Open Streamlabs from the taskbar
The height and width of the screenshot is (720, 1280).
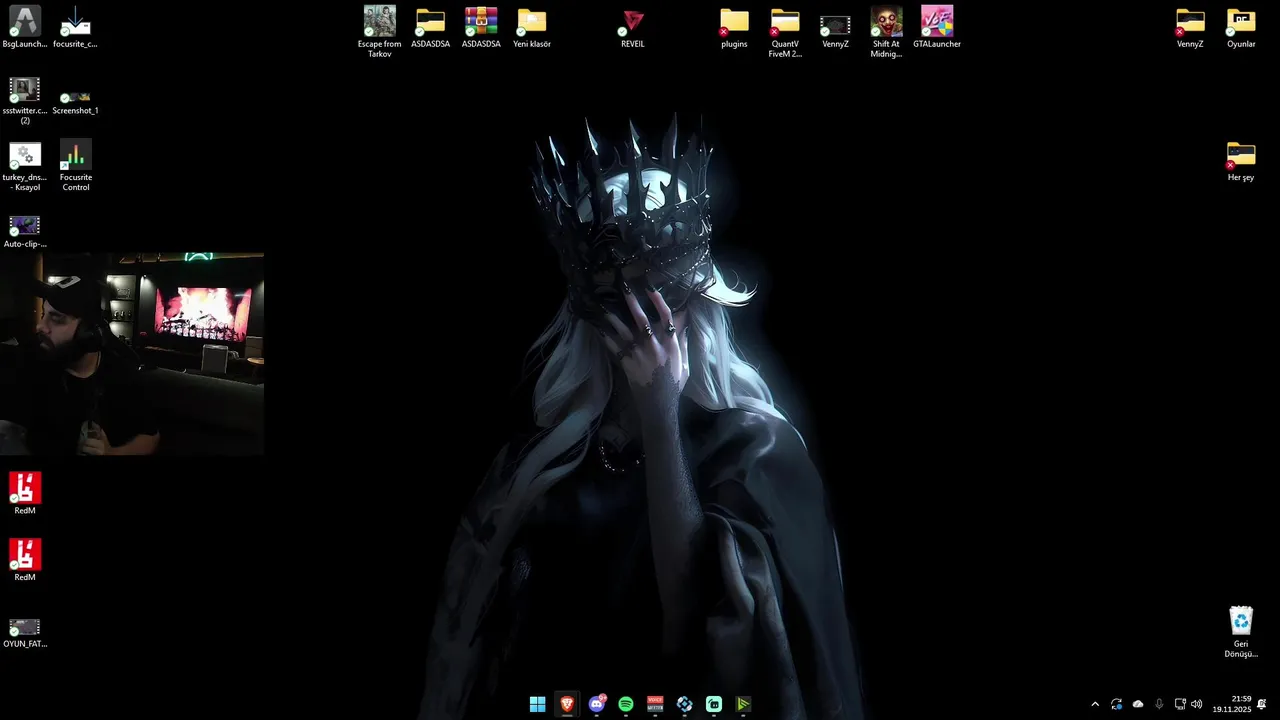pyautogui.click(x=714, y=704)
